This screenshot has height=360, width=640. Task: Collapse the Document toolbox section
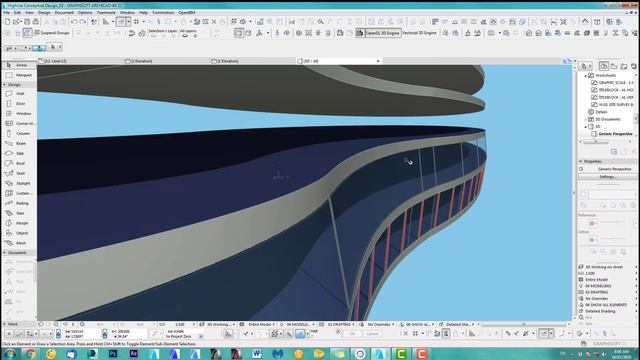point(4,253)
